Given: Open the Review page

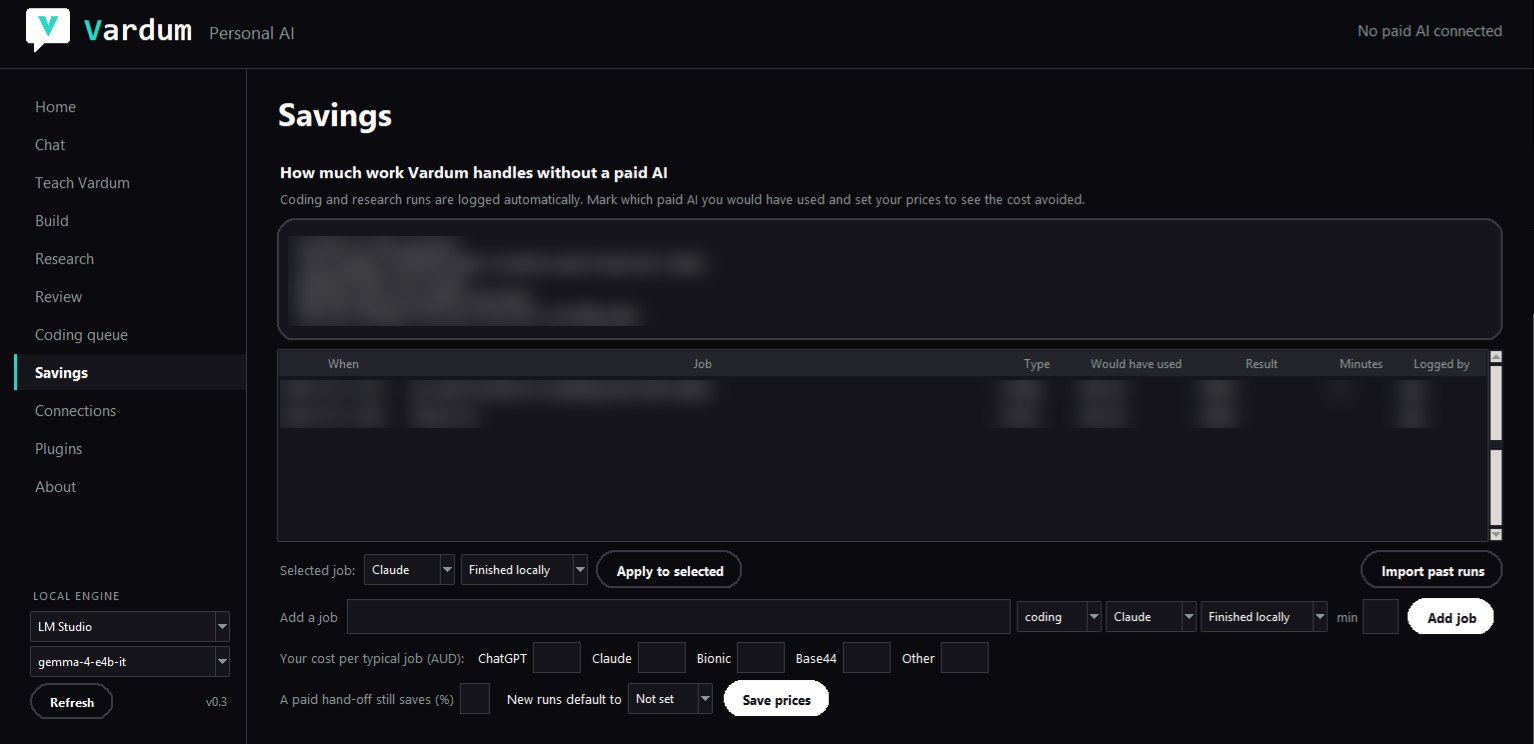Looking at the screenshot, I should 58,297.
